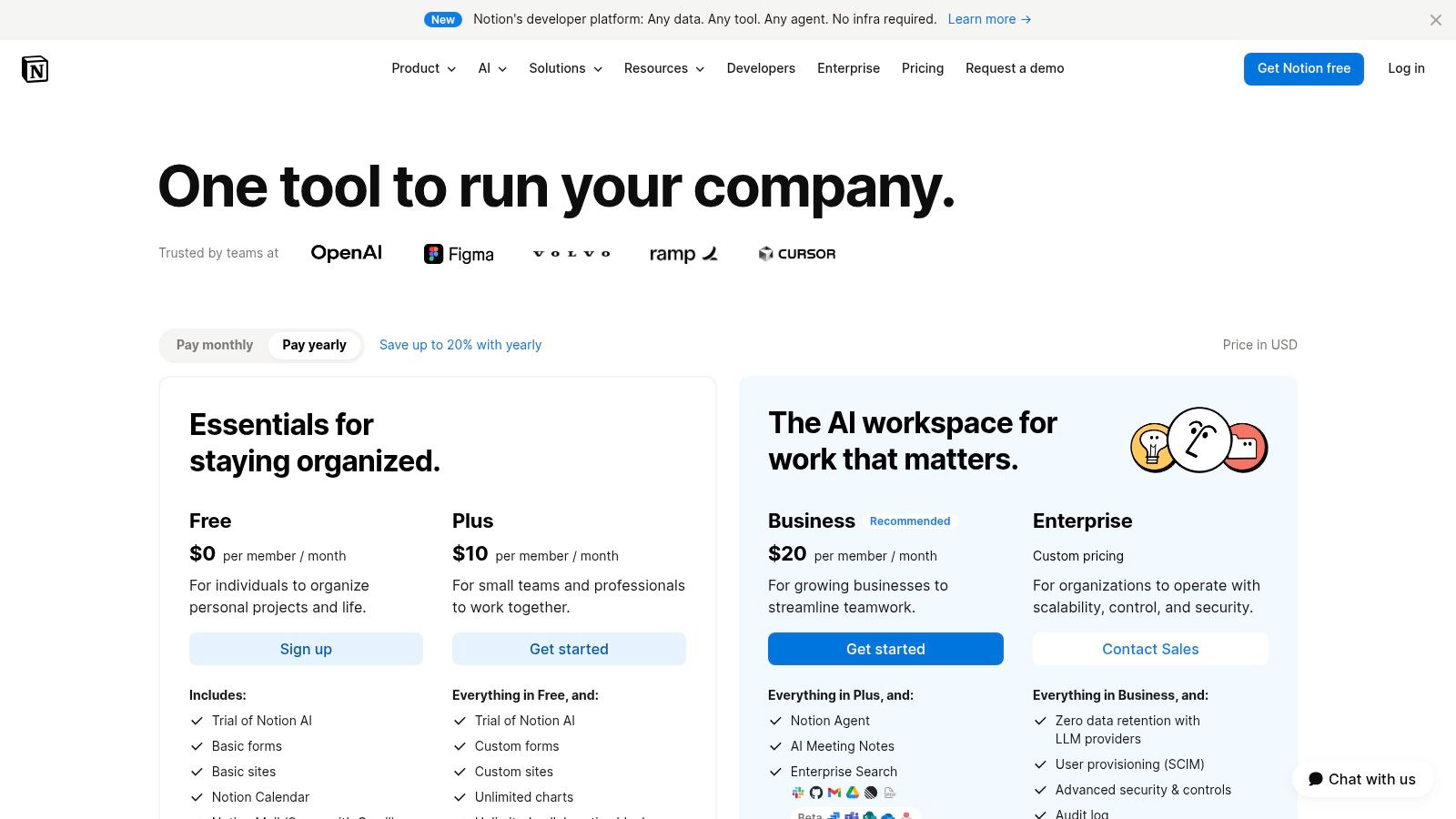Open the Enterprise nav link
Image resolution: width=1456 pixels, height=819 pixels.
(848, 68)
